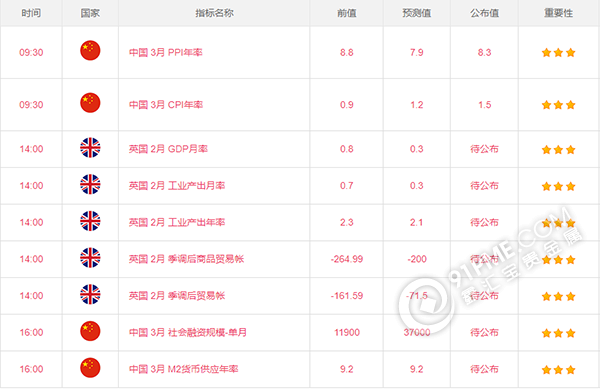The height and width of the screenshot is (390, 600).
Task: Open 英国 2月 GDP月率 indicator
Action: point(168,149)
